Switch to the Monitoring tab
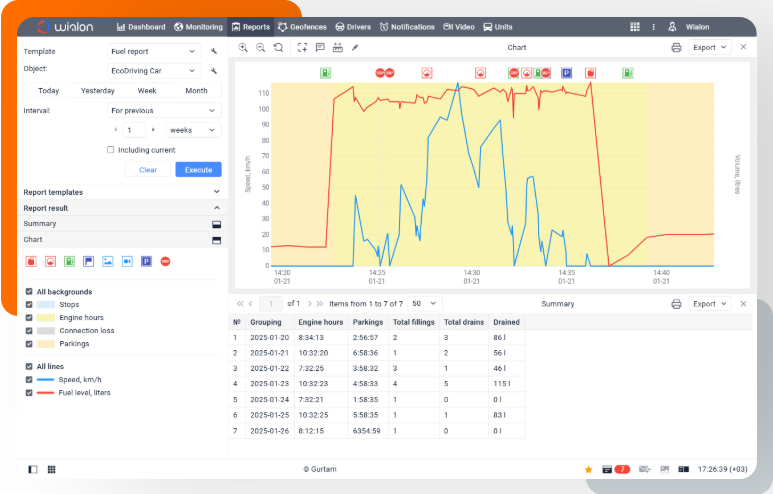The width and height of the screenshot is (773, 494). click(198, 27)
